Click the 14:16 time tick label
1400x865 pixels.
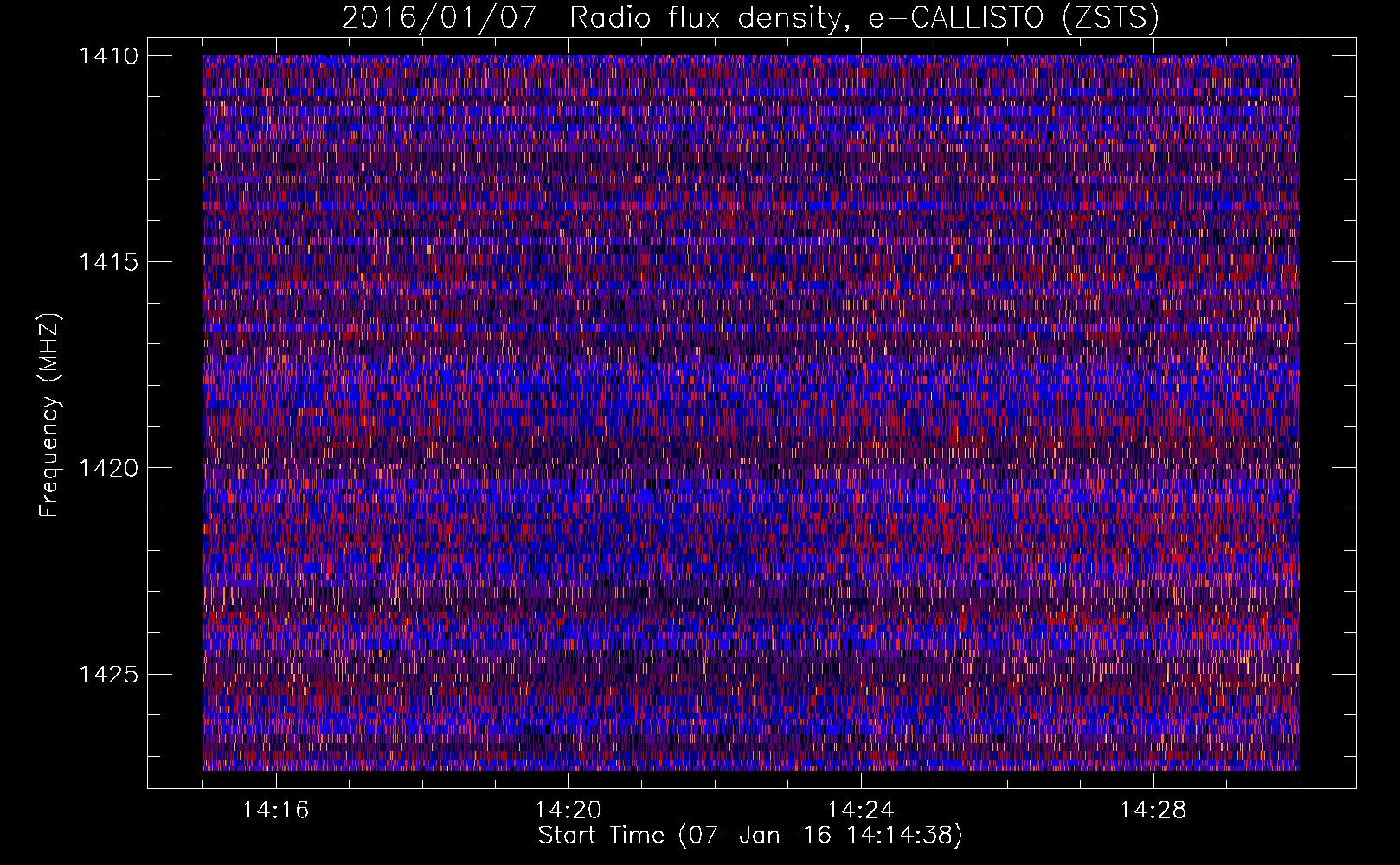[275, 811]
